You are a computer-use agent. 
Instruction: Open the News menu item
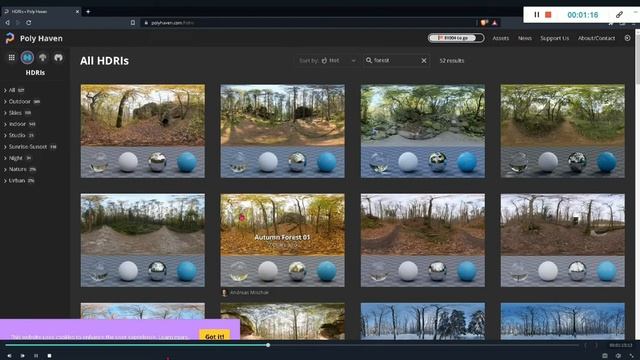pyautogui.click(x=524, y=38)
